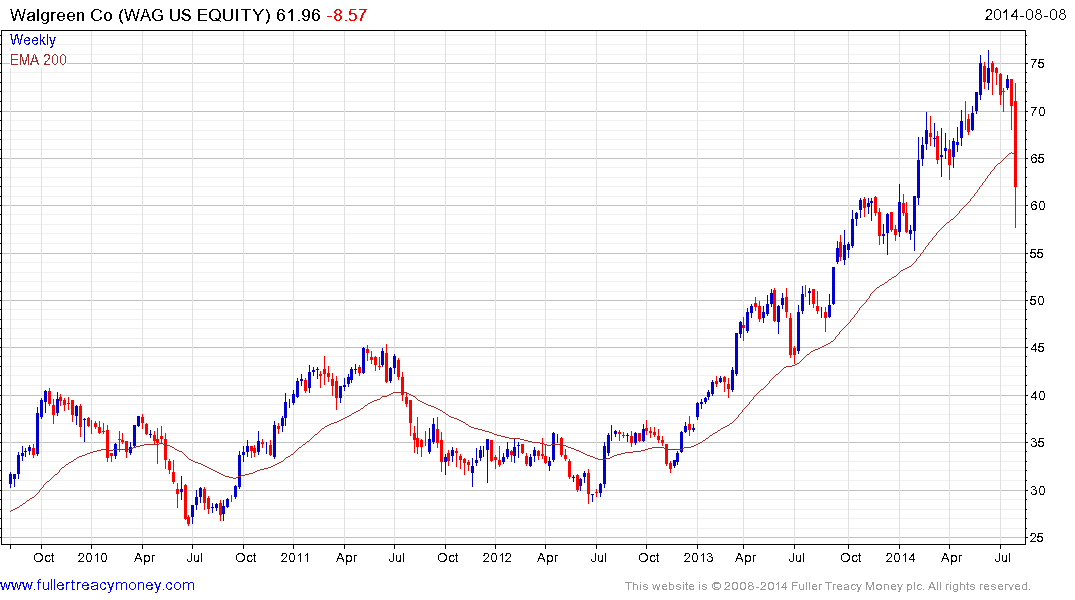Click the 25 price axis label
The image size is (1075, 600).
(1037, 538)
